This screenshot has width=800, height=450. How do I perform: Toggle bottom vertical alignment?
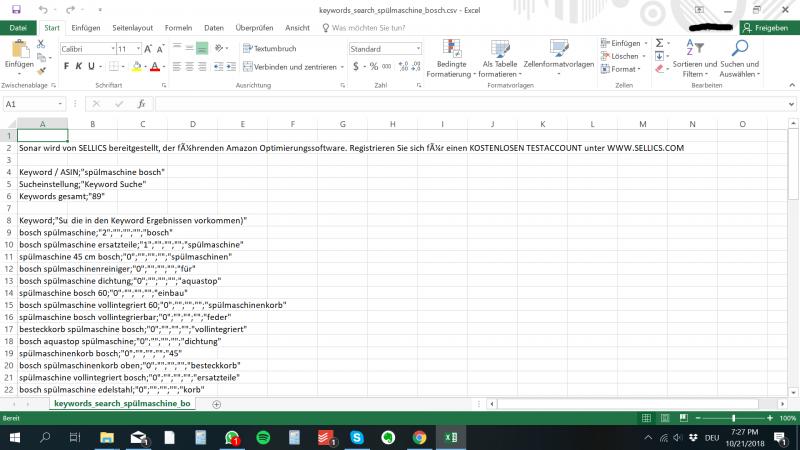(x=202, y=48)
